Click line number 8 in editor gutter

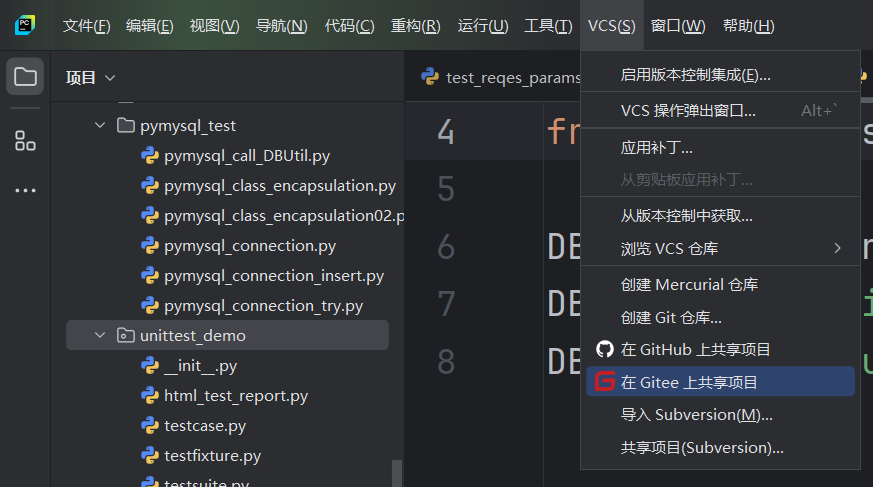446,362
